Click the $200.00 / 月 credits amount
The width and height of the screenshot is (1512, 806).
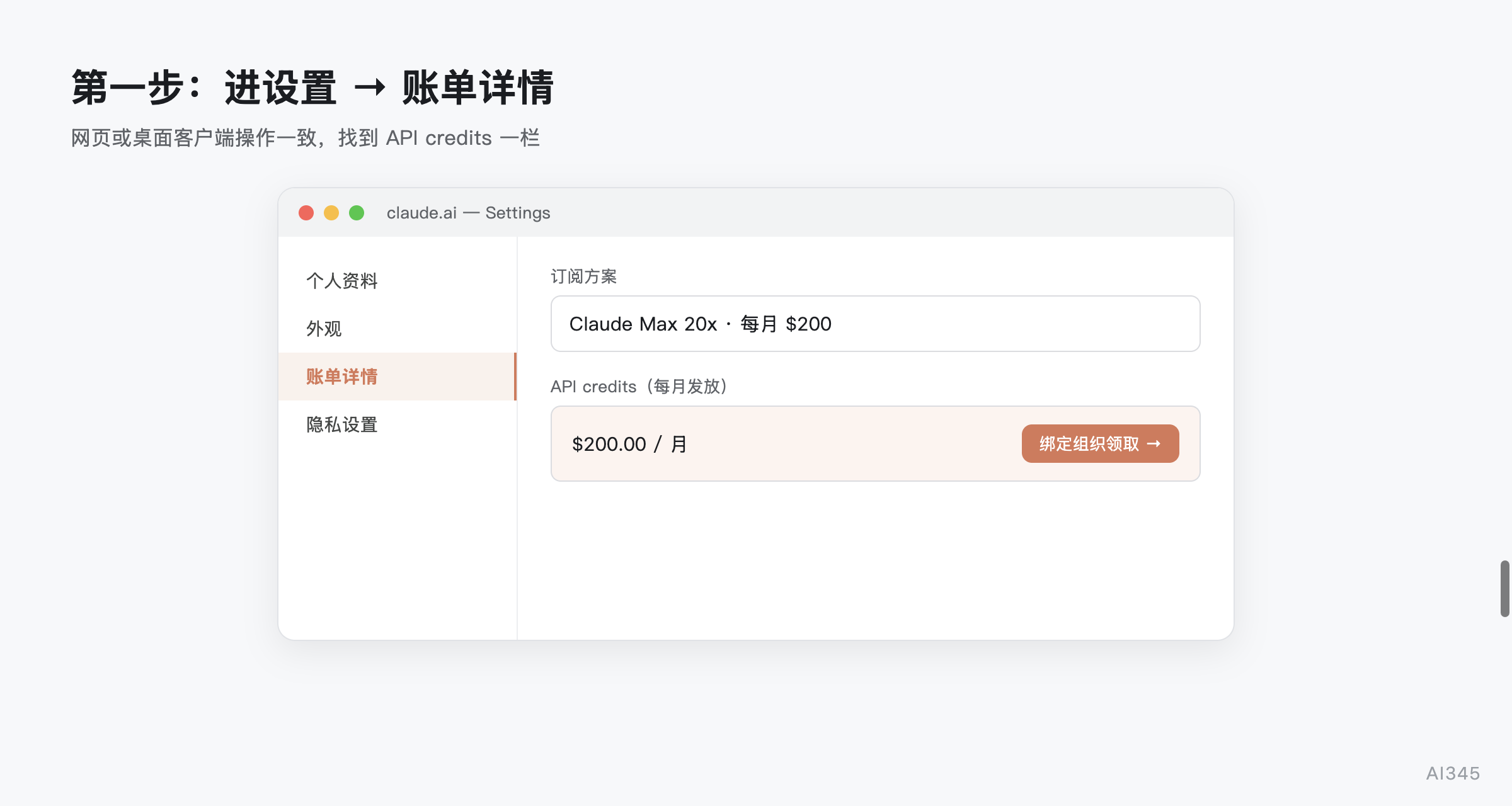(629, 444)
